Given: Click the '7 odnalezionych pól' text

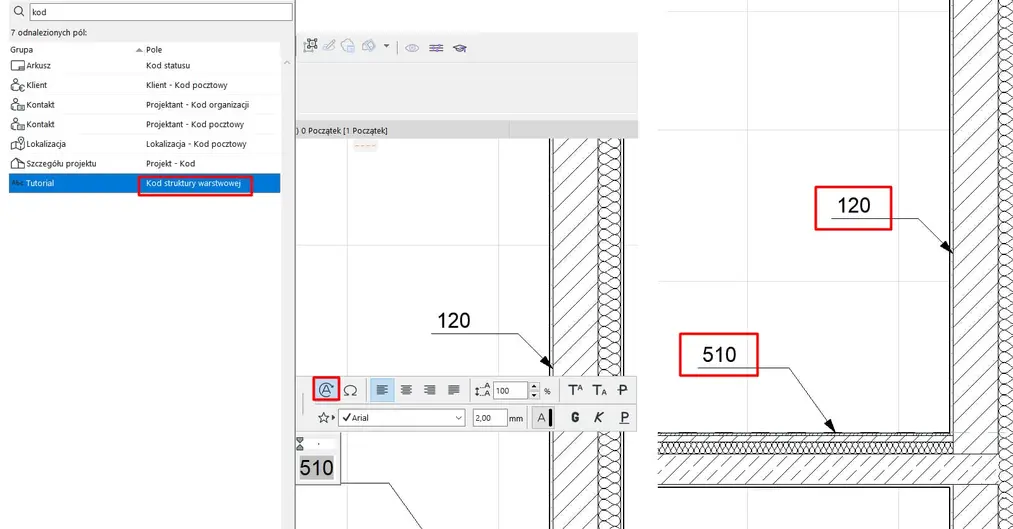Looking at the screenshot, I should pos(49,32).
